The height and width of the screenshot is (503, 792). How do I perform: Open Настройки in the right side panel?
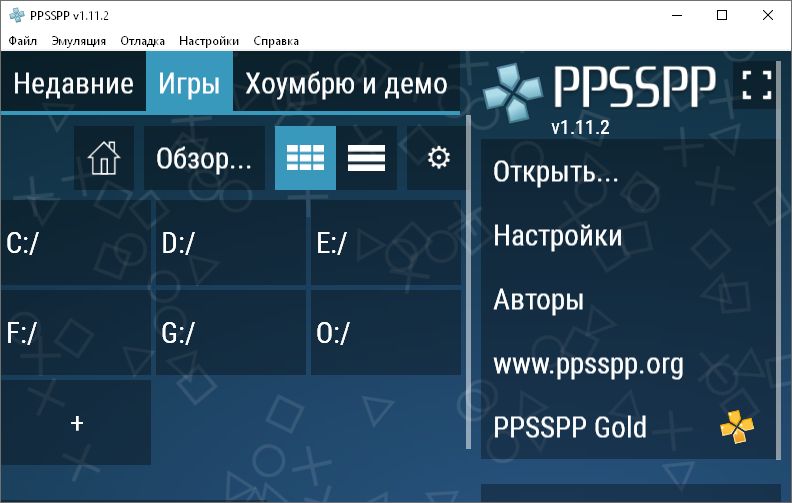point(628,236)
